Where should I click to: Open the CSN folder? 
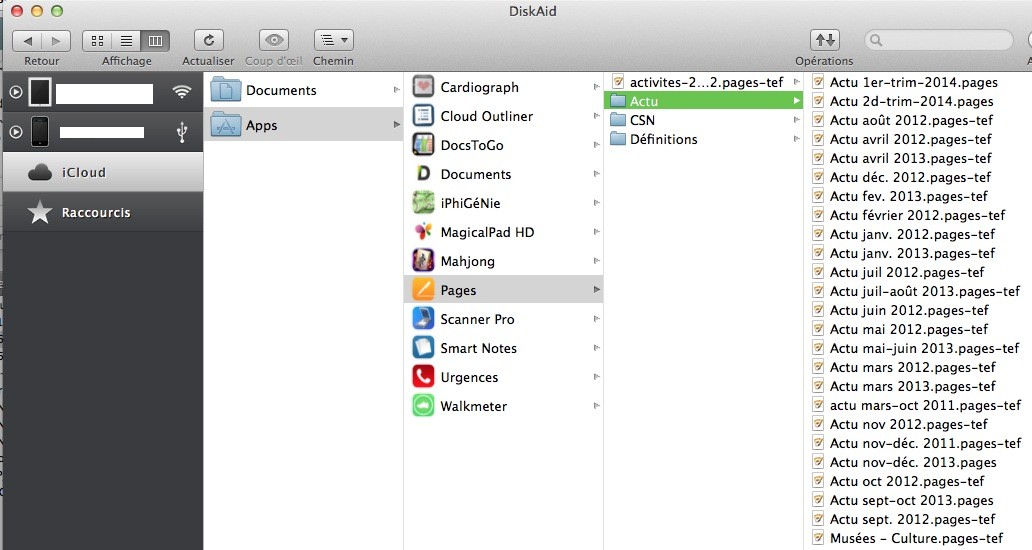tap(641, 120)
